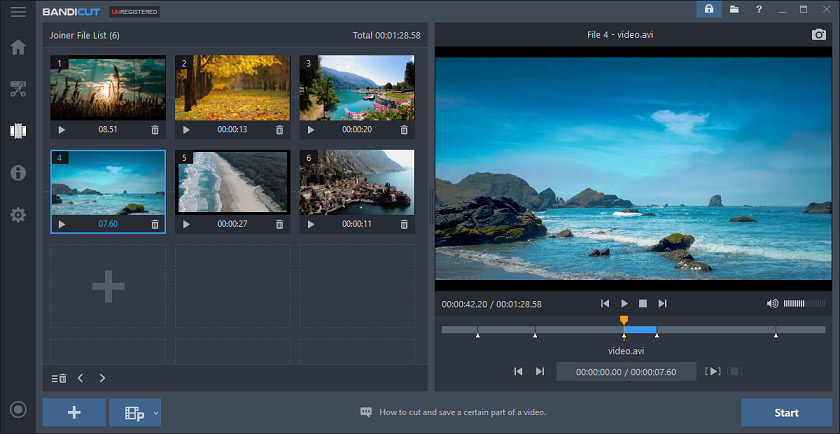This screenshot has width=840, height=434.
Task: Select the Join mode sidebar icon
Action: [18, 131]
